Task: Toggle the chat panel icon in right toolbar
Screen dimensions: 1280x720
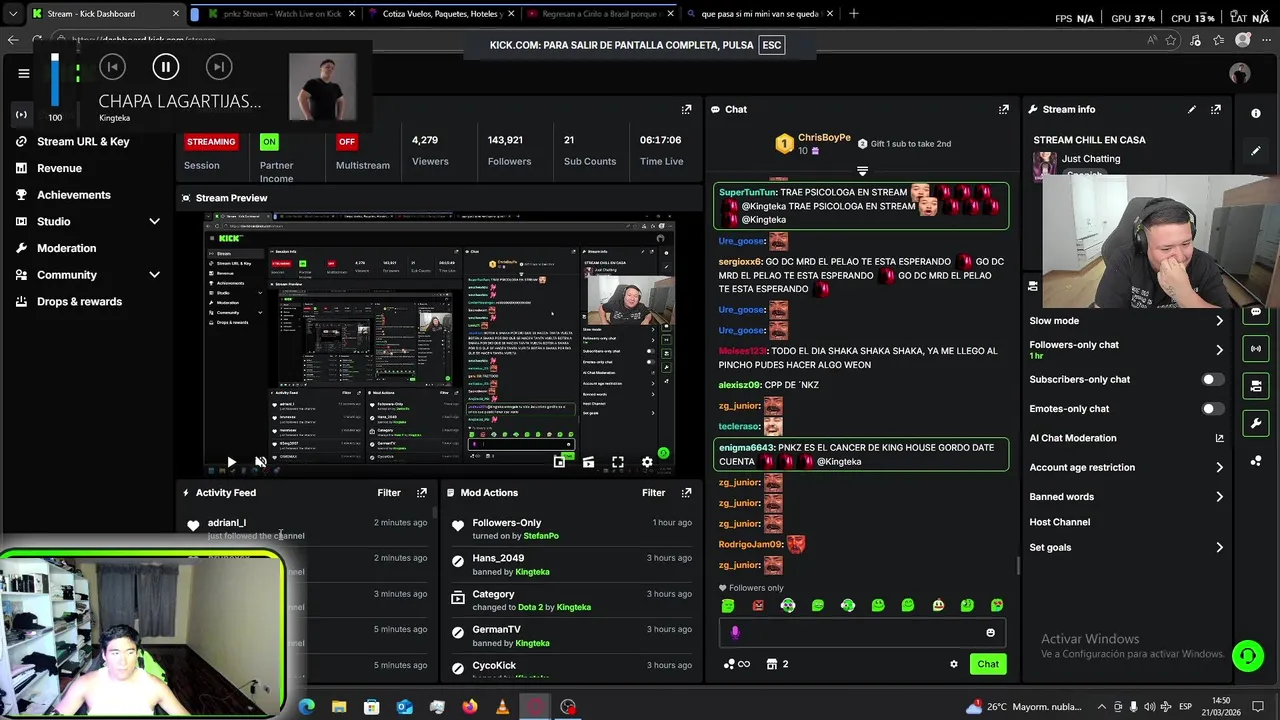Action: pyautogui.click(x=1256, y=312)
